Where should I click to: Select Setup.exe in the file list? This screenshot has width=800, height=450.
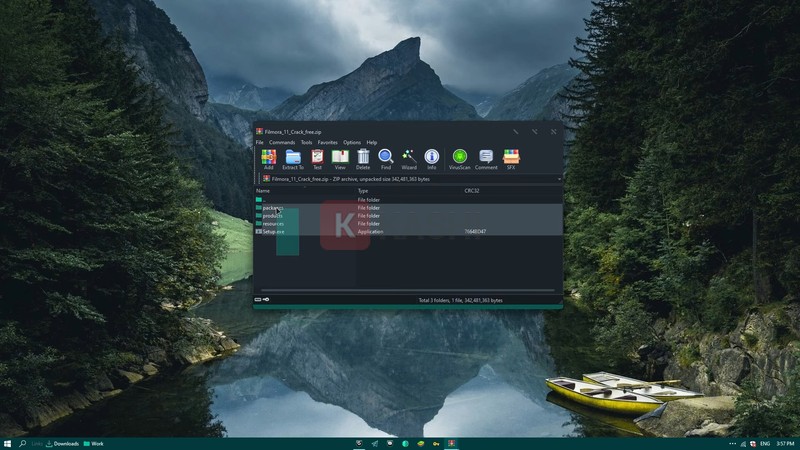pyautogui.click(x=274, y=231)
